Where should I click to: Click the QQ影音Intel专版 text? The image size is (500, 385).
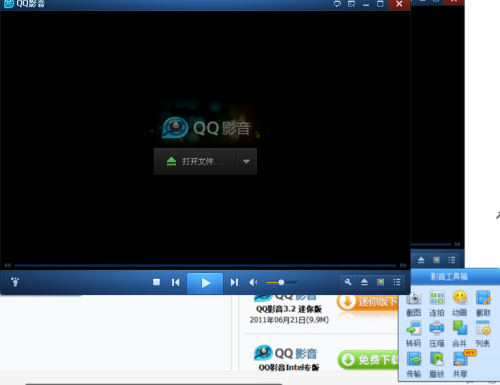[289, 367]
